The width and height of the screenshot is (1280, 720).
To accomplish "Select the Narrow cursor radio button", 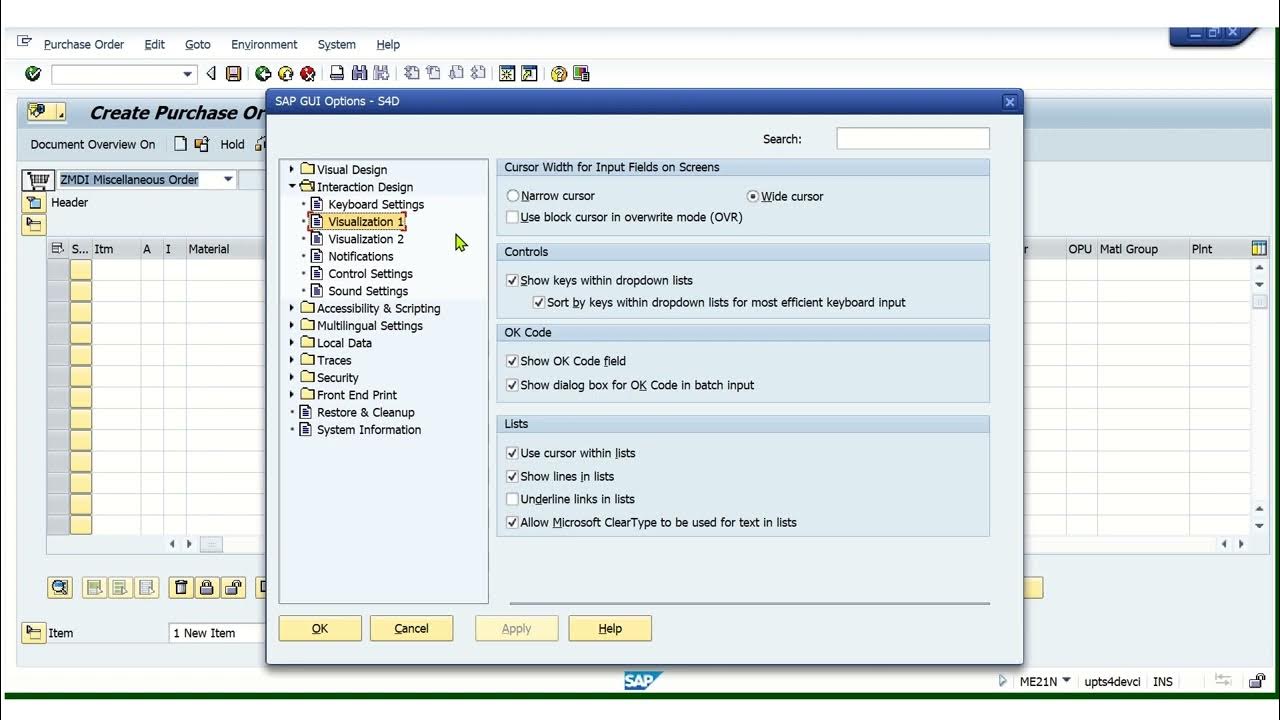I will 513,197.
